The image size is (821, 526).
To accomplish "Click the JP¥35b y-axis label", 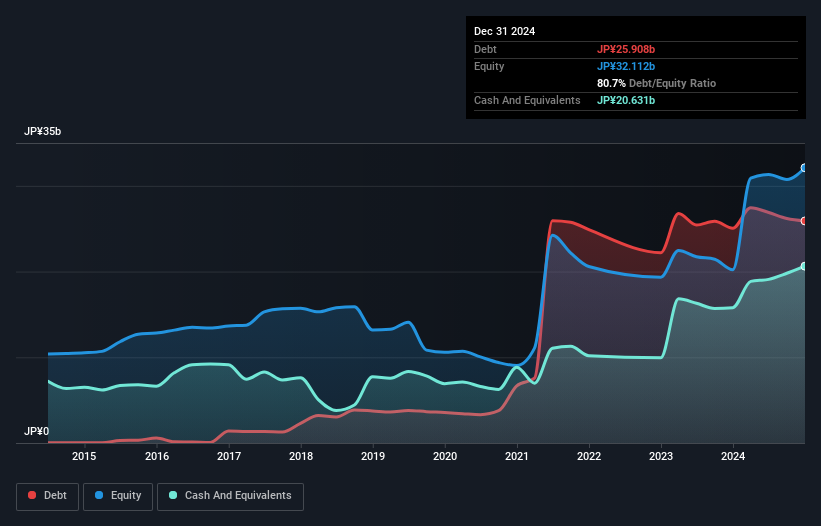I will coord(42,131).
